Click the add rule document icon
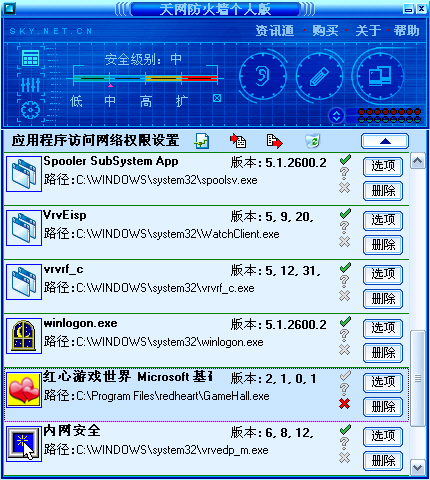The image size is (430, 480). [x=202, y=141]
